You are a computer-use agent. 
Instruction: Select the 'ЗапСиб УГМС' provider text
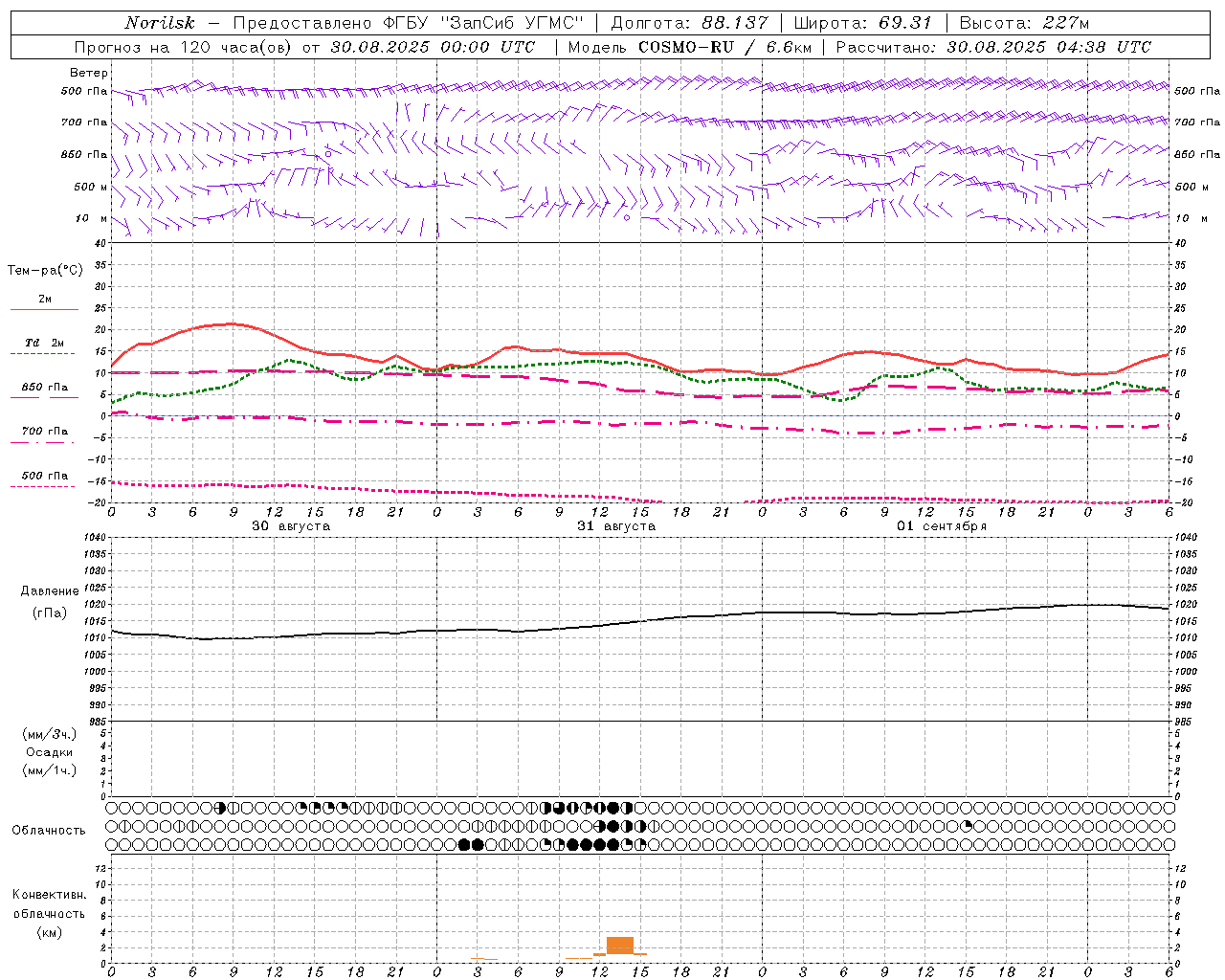coord(511,23)
